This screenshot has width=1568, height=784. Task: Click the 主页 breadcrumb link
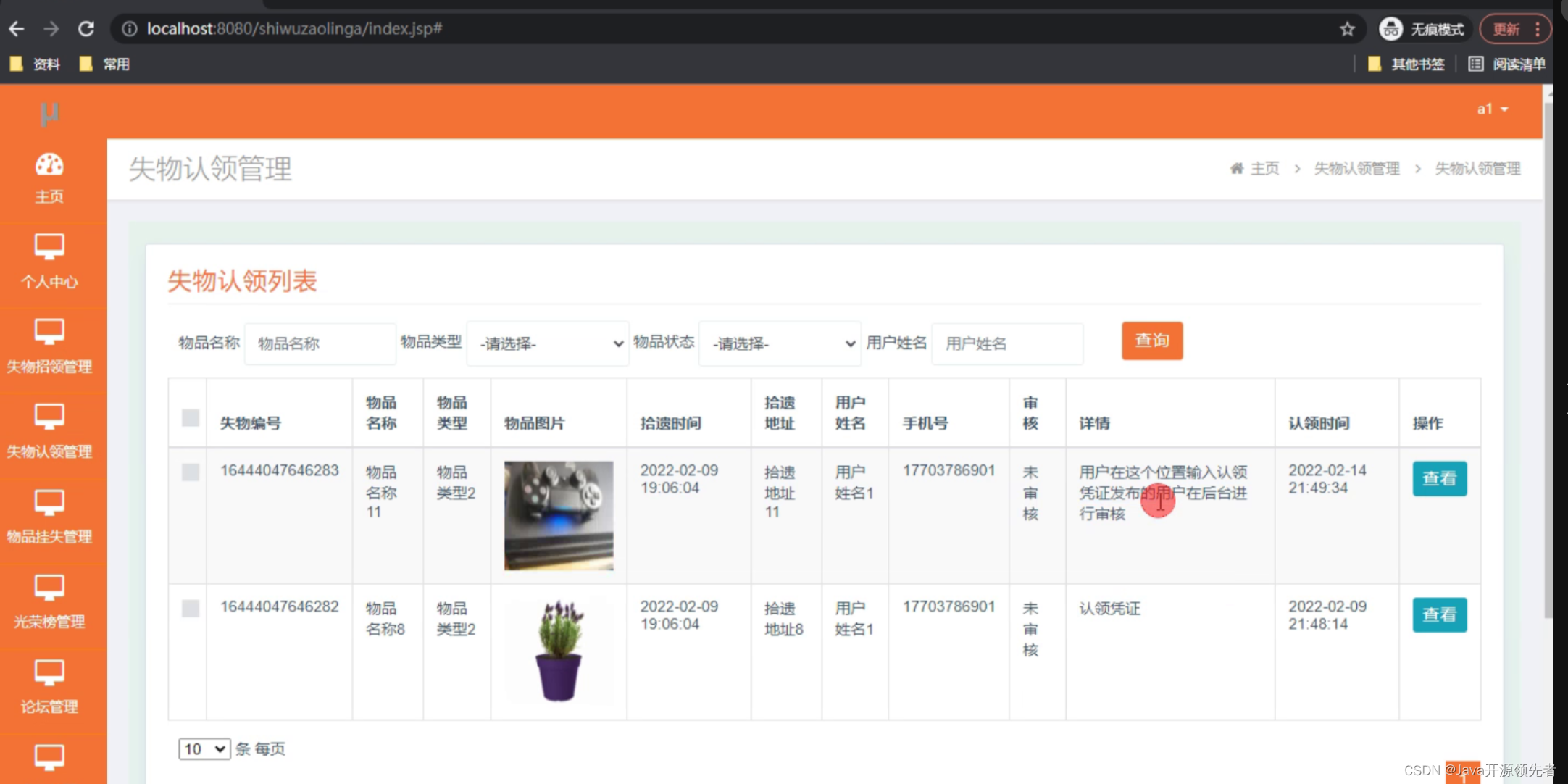[1264, 169]
